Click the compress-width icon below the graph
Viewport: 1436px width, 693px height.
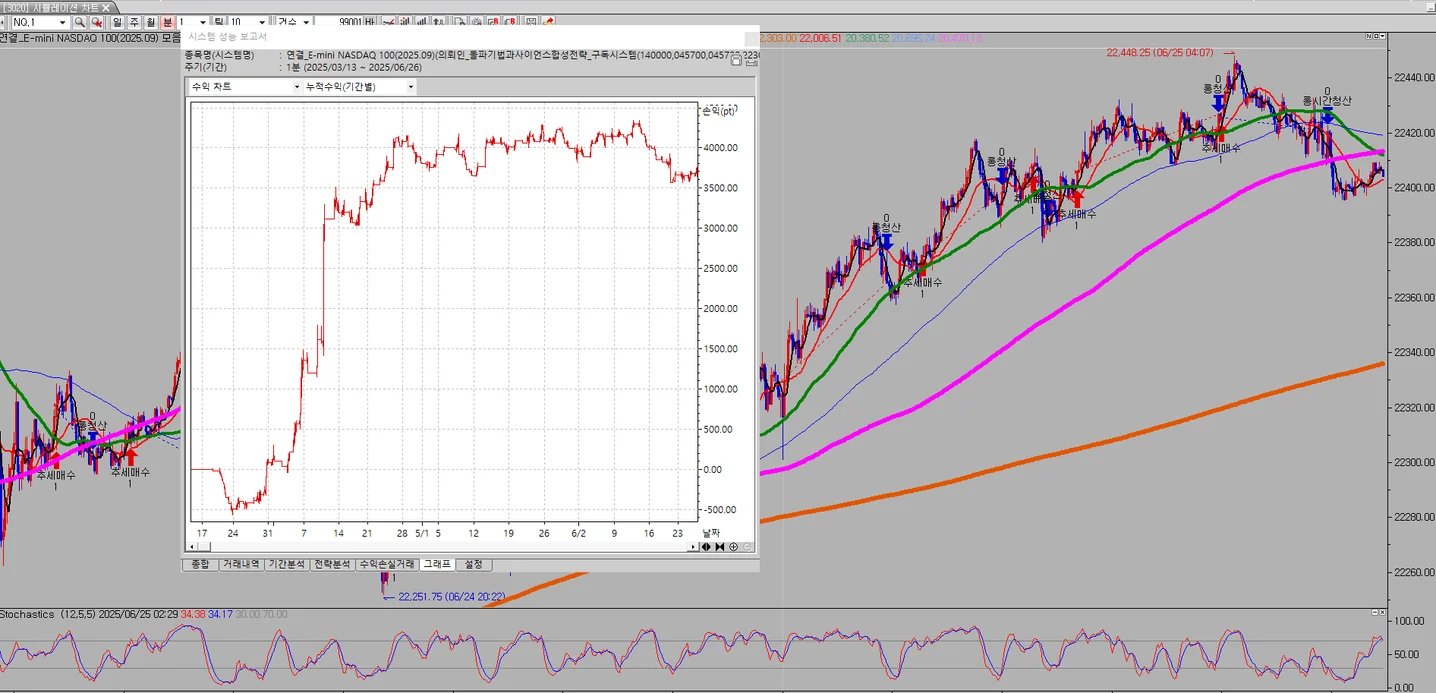pyautogui.click(x=720, y=547)
